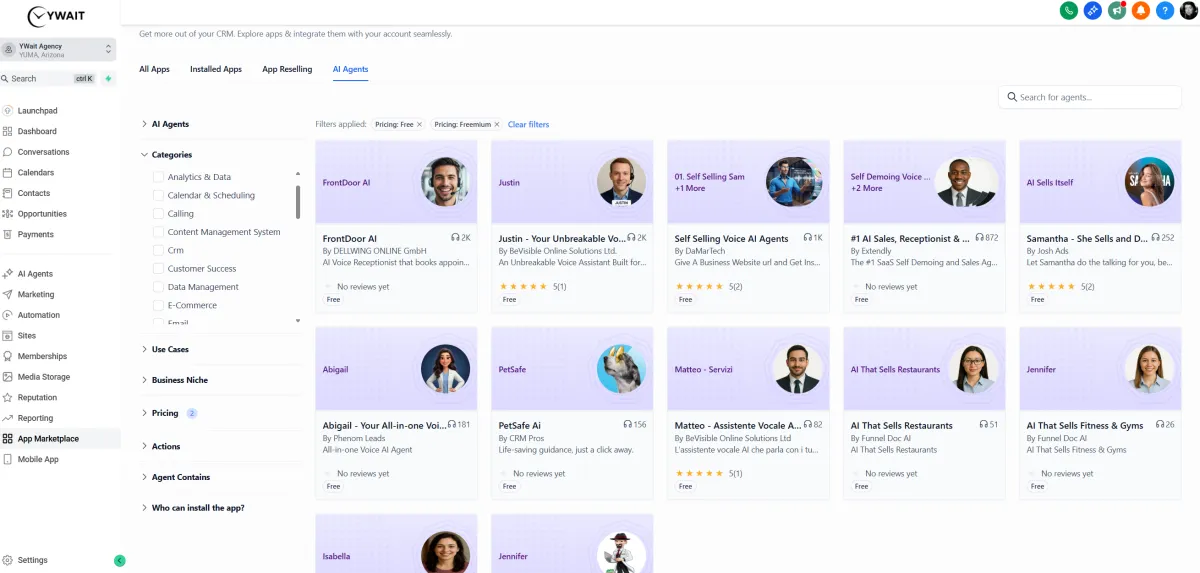Check the E-Commerce category

[158, 305]
